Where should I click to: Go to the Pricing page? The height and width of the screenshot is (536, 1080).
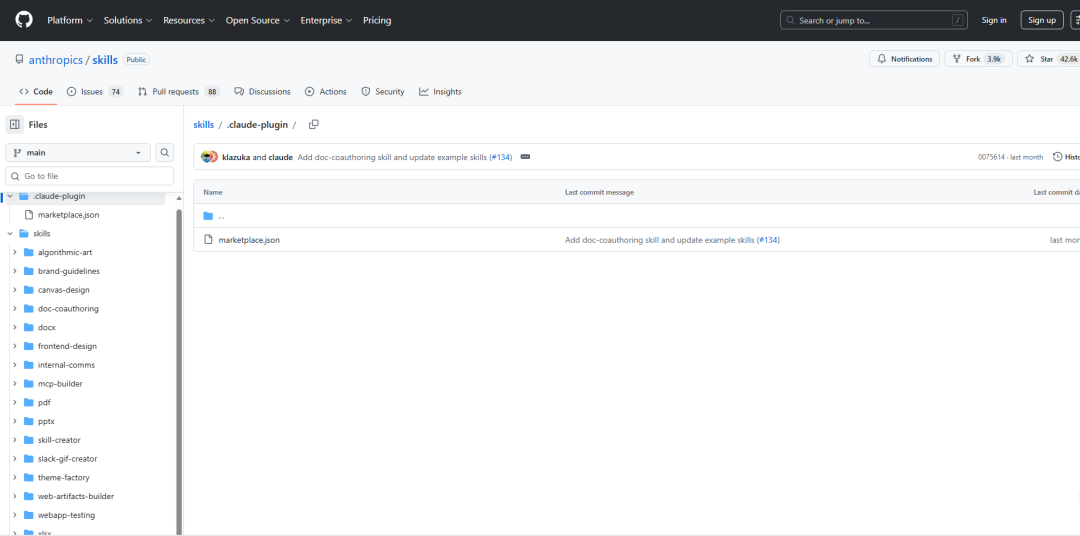click(x=377, y=20)
